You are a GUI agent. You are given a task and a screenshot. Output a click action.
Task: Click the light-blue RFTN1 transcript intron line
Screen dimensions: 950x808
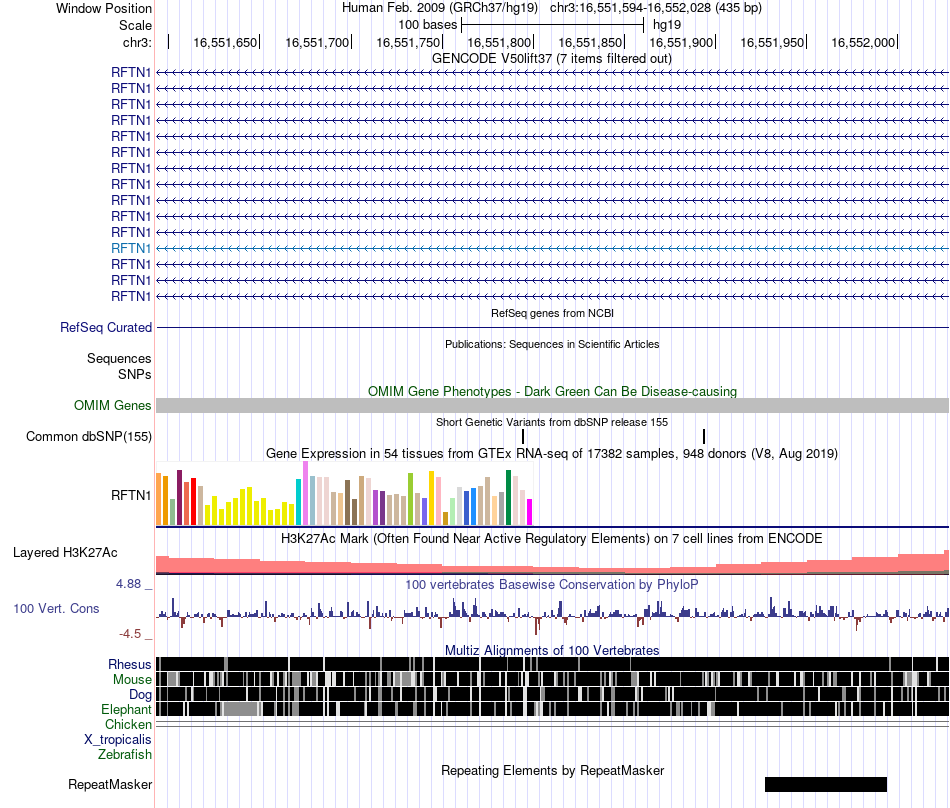pyautogui.click(x=553, y=248)
